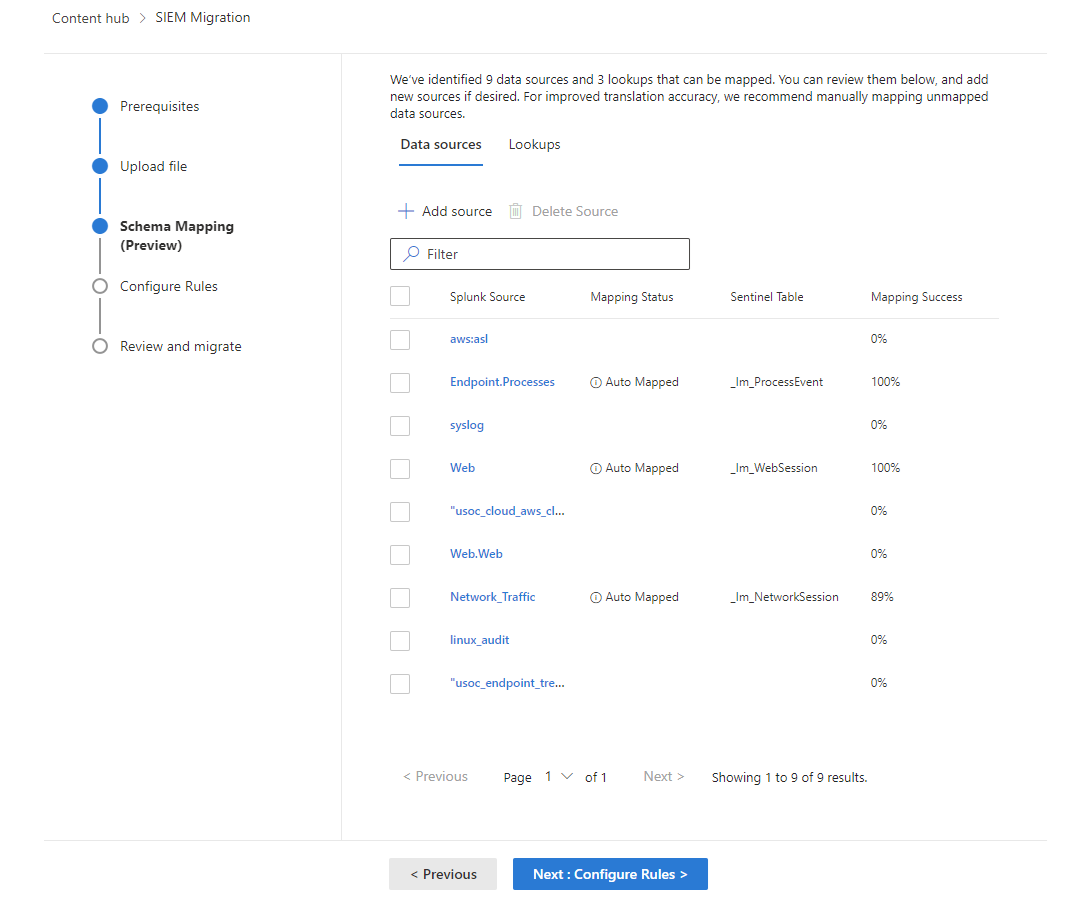Open the Network_Traffic source link
Screen dimensions: 1089x901
tap(492, 597)
